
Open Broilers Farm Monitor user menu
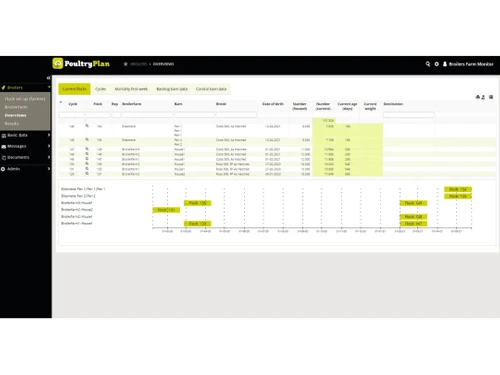pos(468,64)
